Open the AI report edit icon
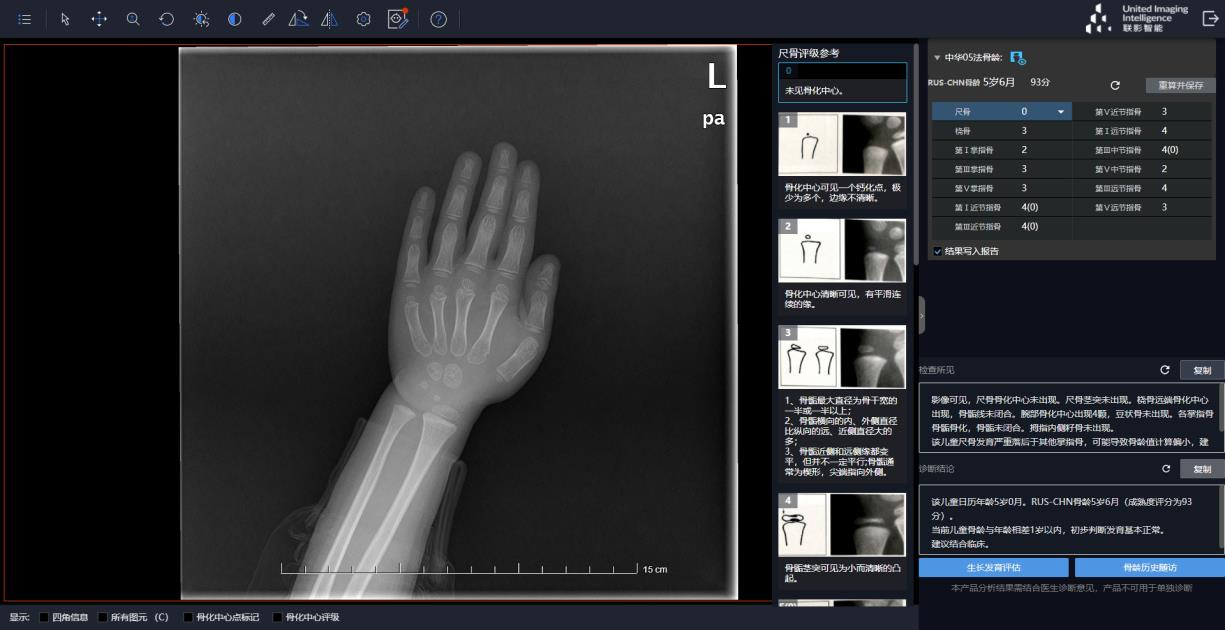The height and width of the screenshot is (630, 1225). [398, 18]
